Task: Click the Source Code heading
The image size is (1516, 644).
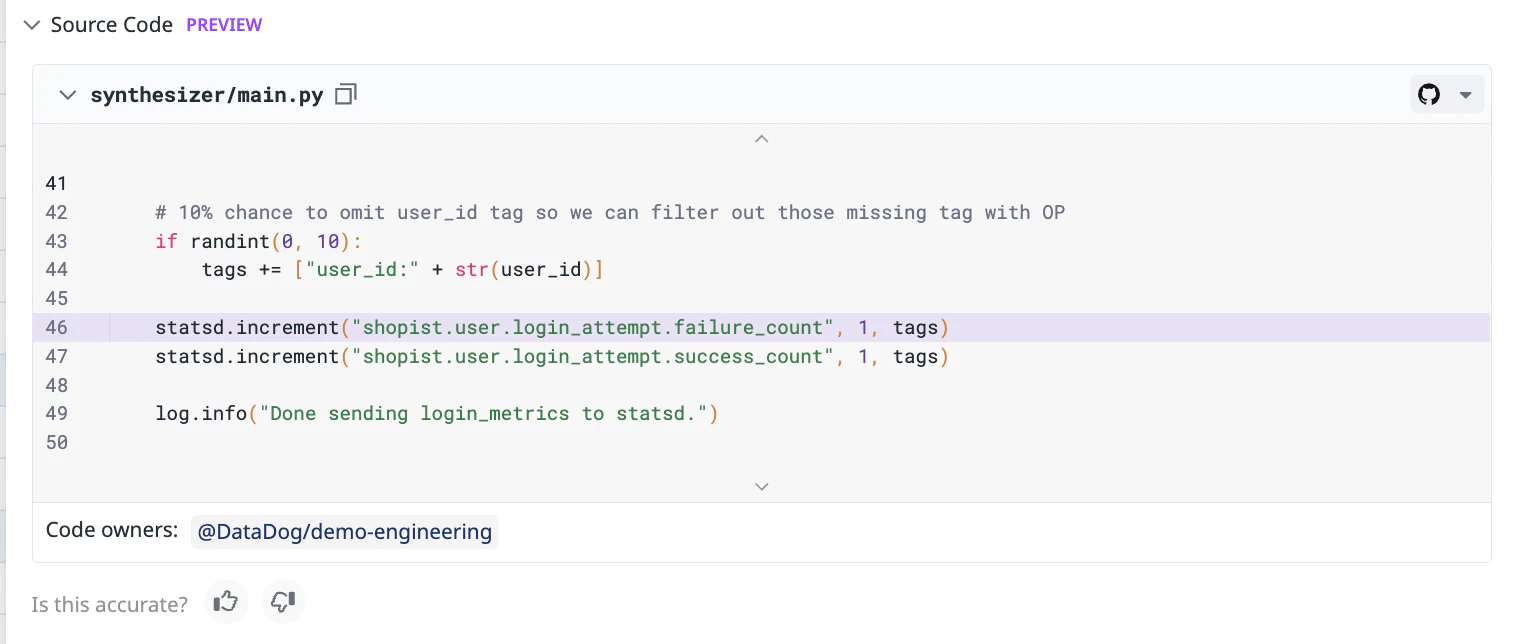Action: tap(111, 25)
